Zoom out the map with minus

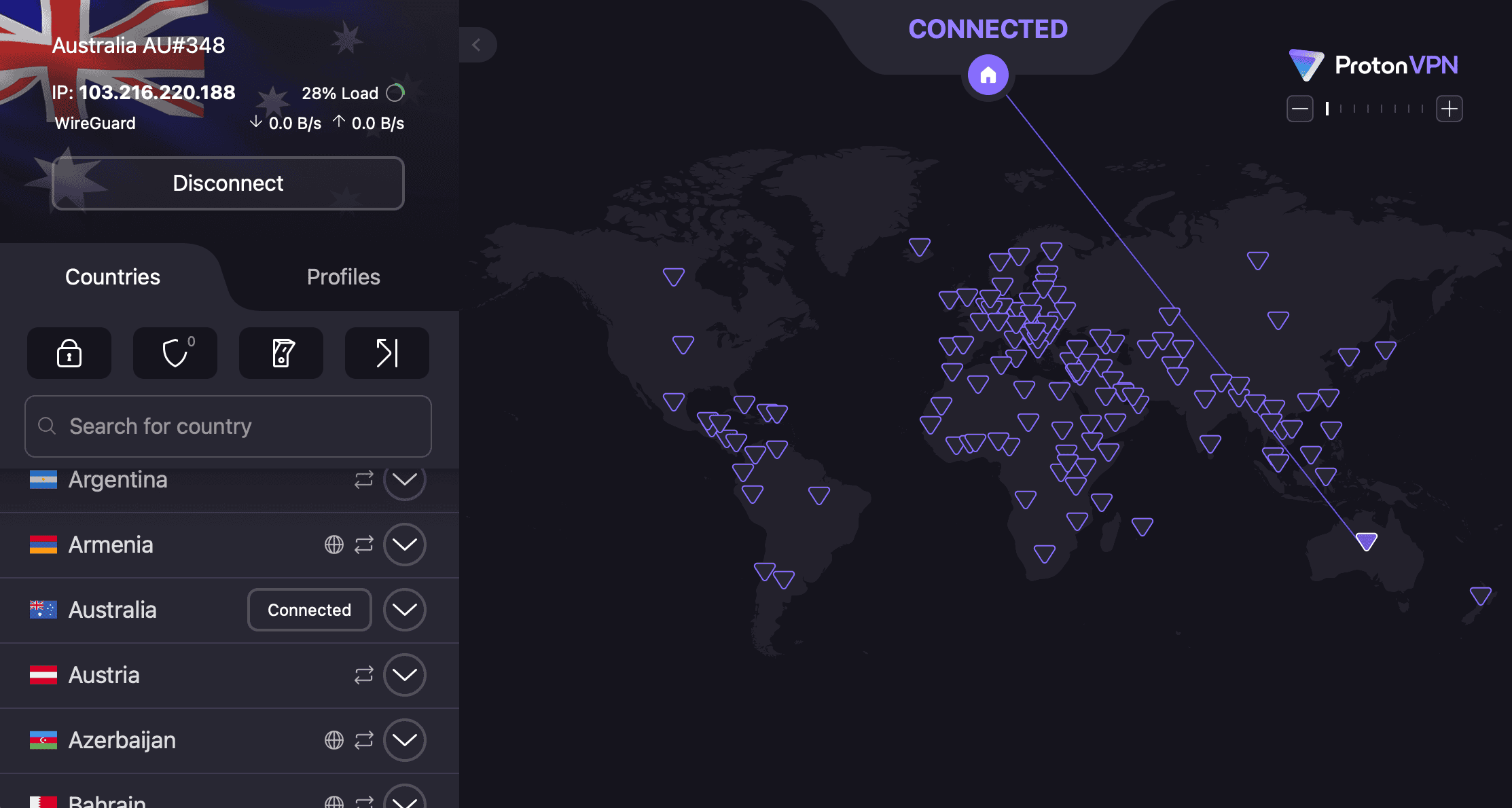[x=1299, y=109]
